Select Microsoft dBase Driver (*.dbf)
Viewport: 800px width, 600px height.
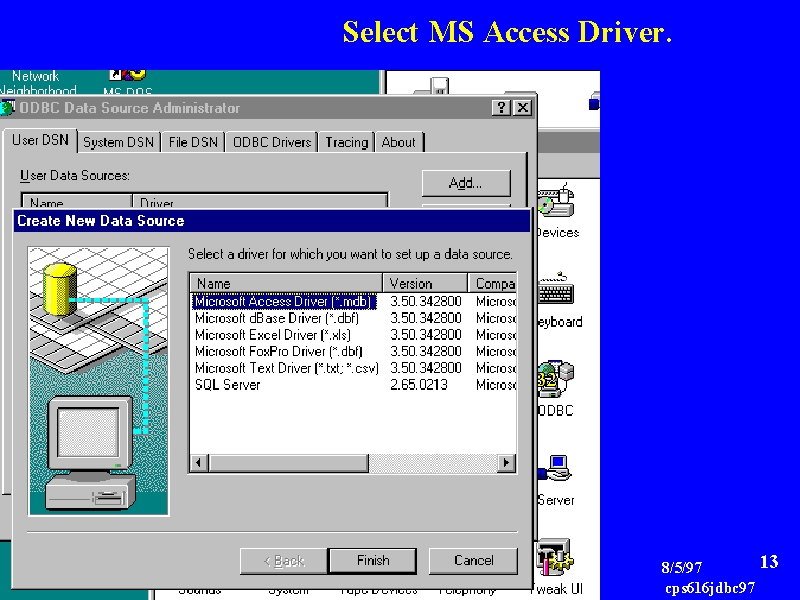[277, 318]
